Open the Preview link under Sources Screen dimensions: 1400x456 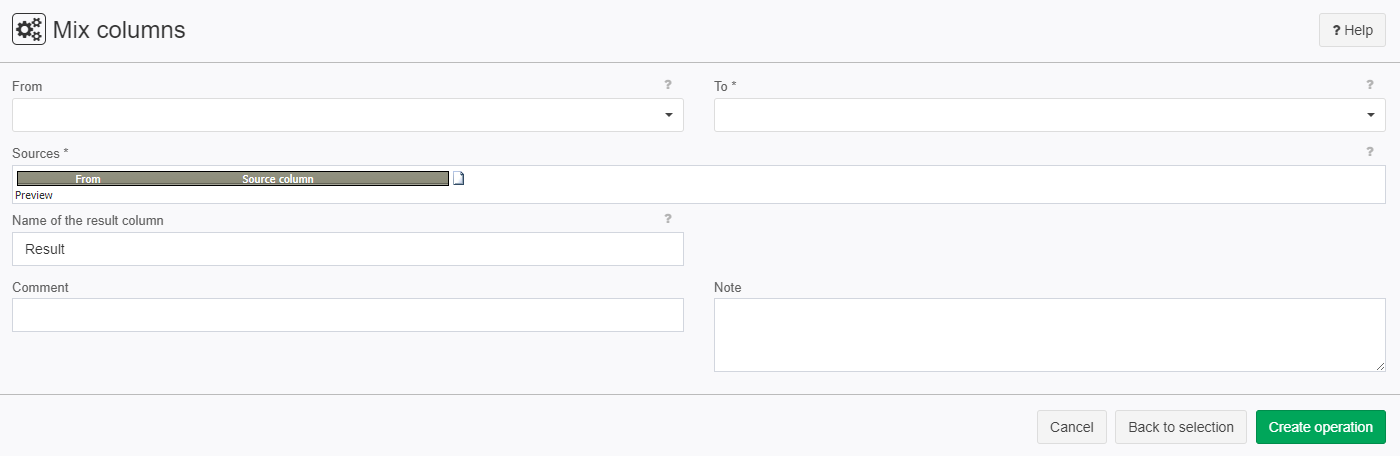[34, 195]
